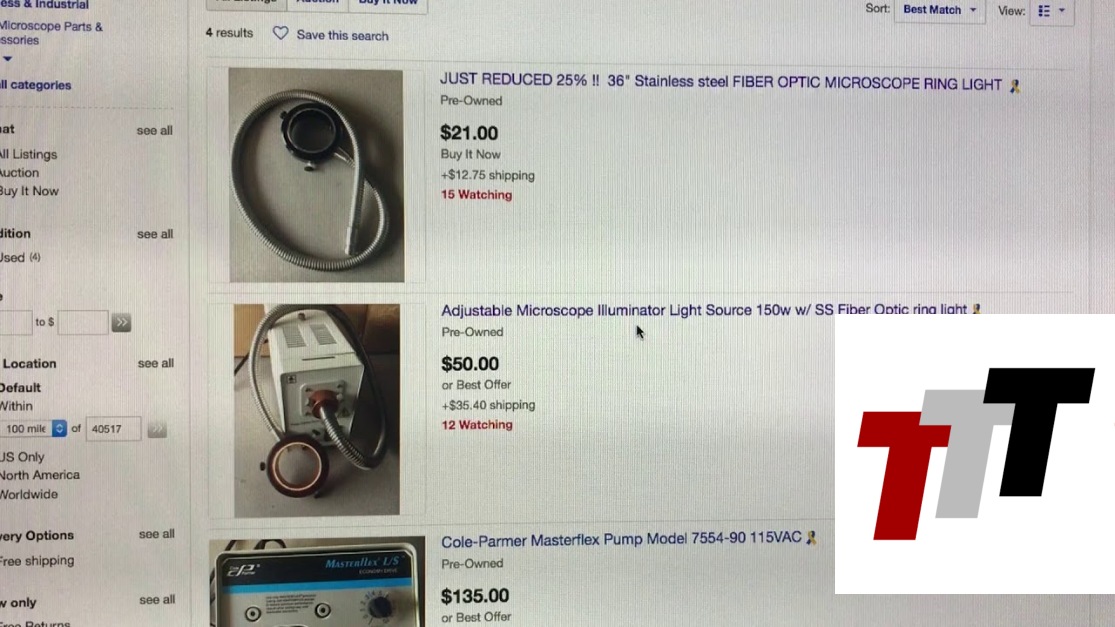
Task: Click see all next to Item Location
Action: pos(156,363)
